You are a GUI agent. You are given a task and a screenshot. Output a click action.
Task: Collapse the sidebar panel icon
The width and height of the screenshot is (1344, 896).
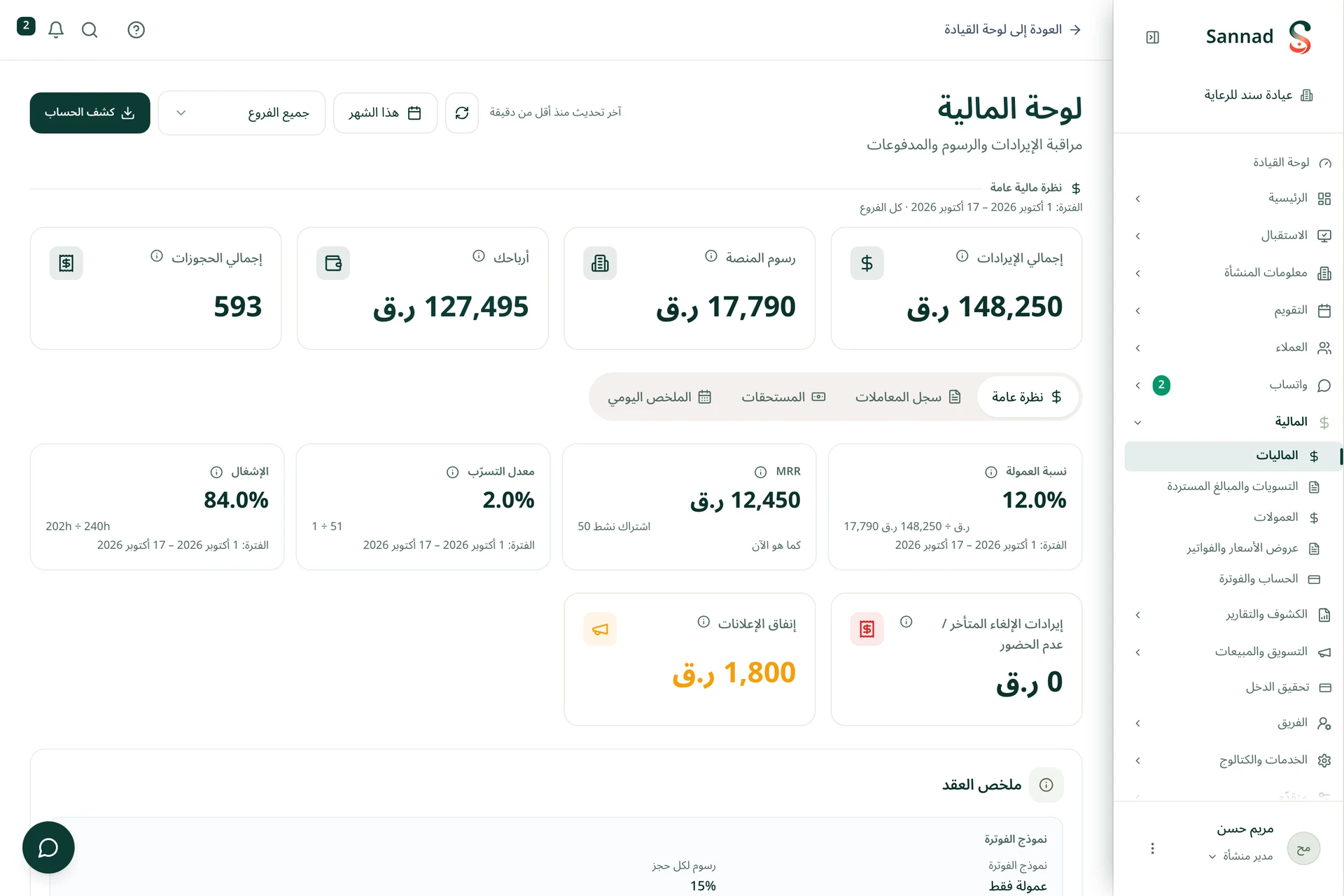click(x=1153, y=37)
